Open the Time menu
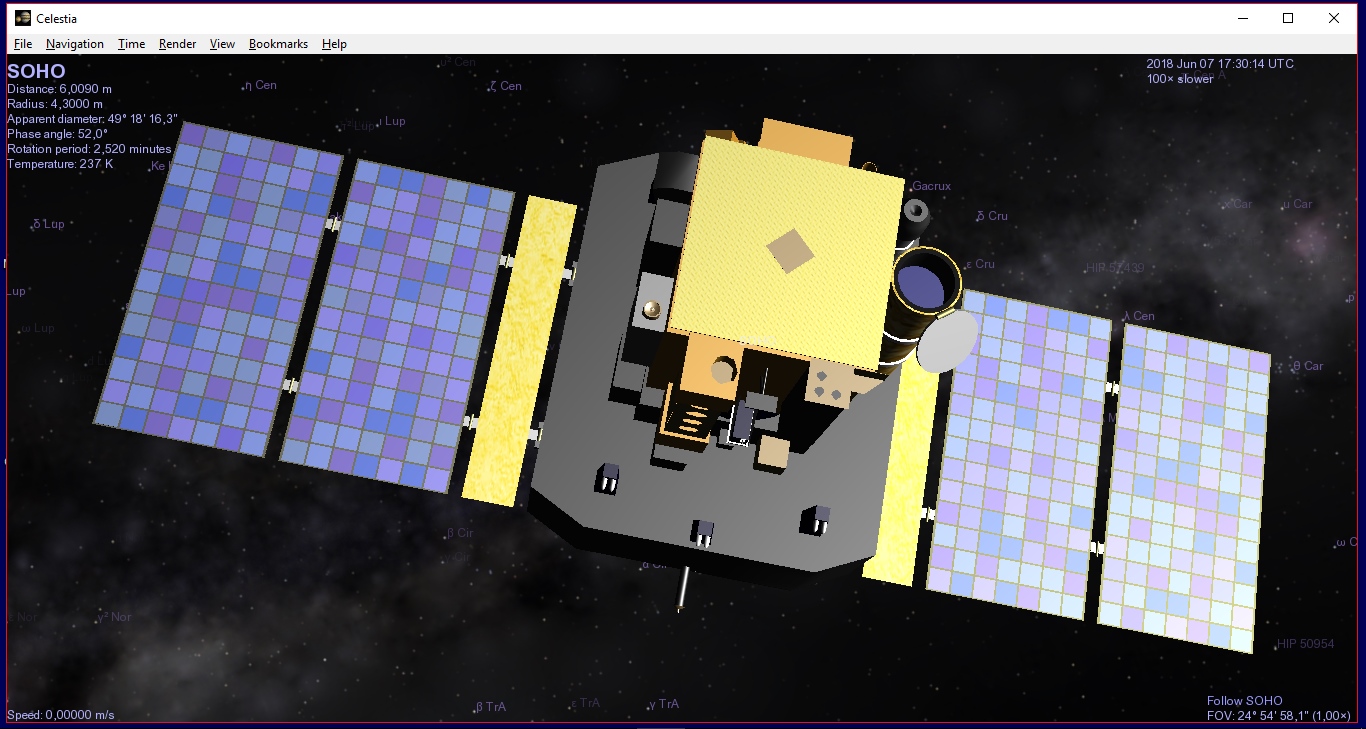 tap(131, 44)
